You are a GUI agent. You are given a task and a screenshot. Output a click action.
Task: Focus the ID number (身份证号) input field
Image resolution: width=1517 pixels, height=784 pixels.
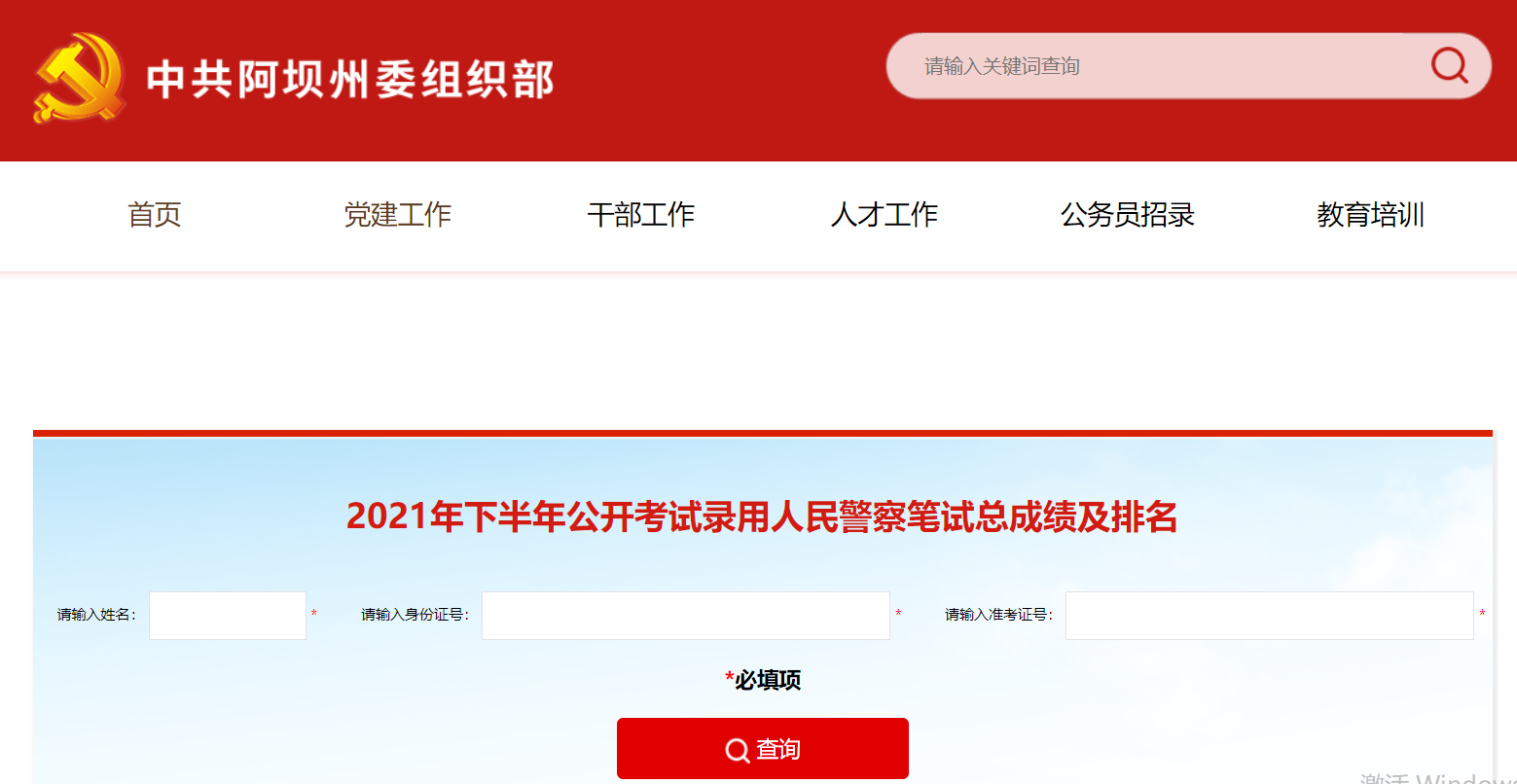[x=685, y=616]
